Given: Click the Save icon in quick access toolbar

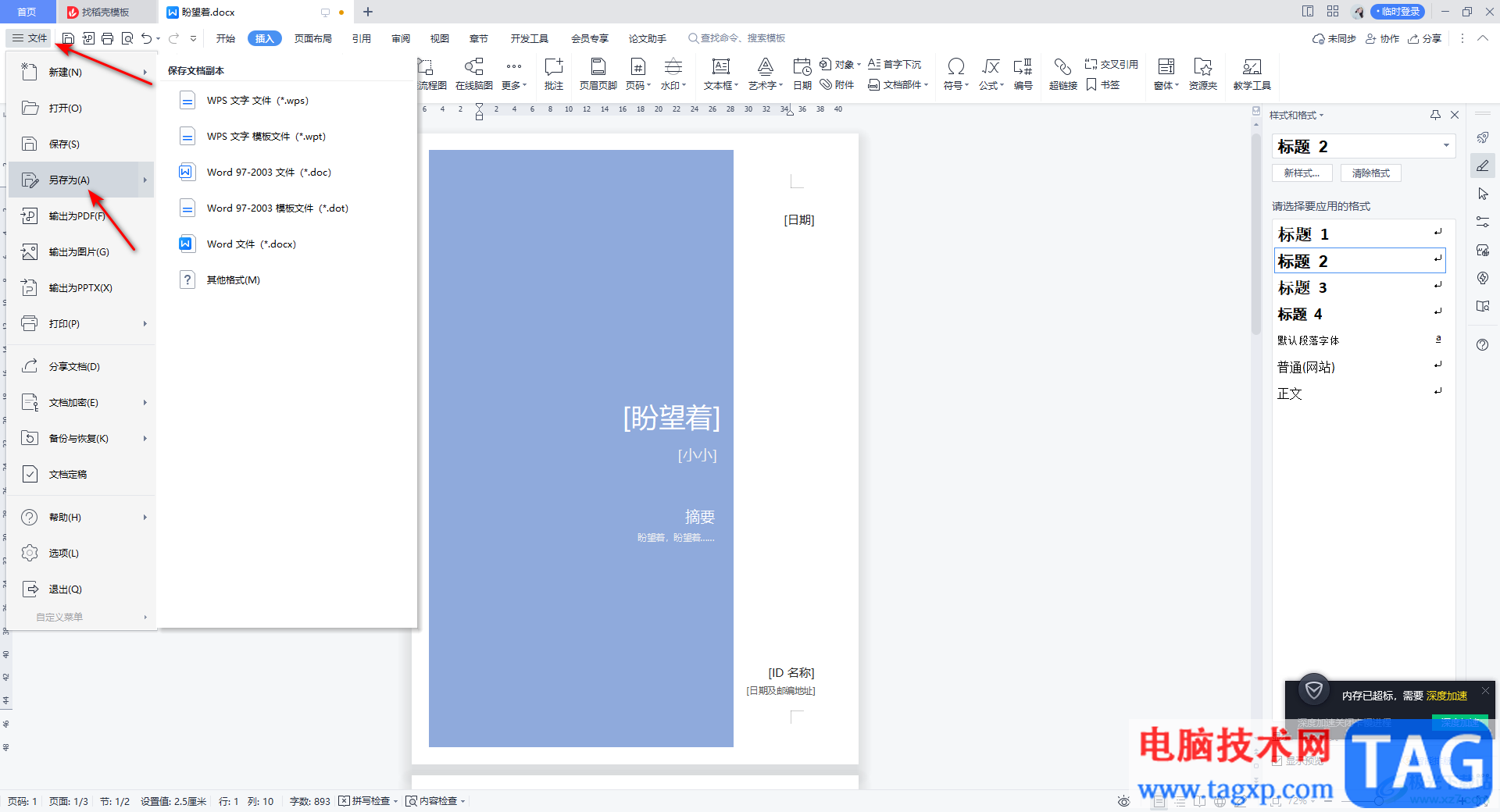Looking at the screenshot, I should click(68, 38).
